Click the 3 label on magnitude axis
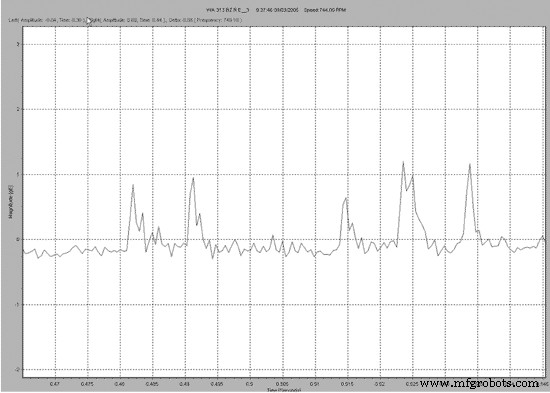Viewport: 550px width, 393px height. point(19,44)
